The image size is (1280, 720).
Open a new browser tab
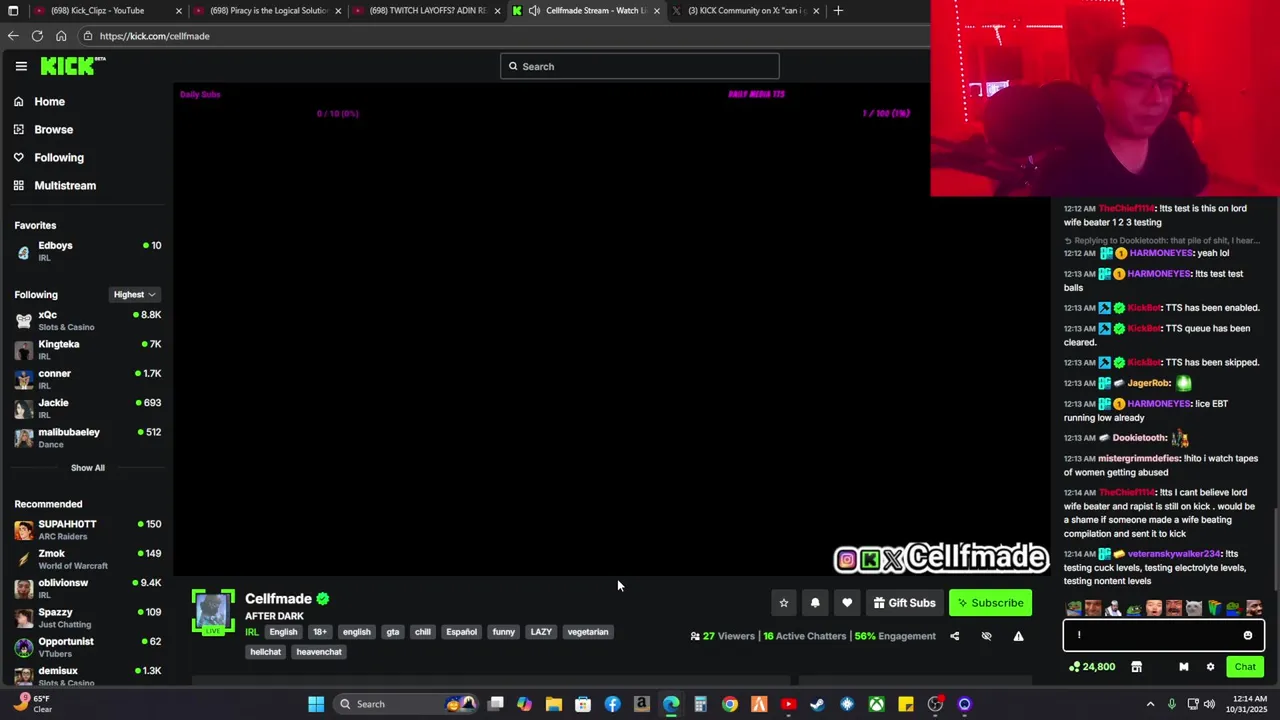[838, 11]
